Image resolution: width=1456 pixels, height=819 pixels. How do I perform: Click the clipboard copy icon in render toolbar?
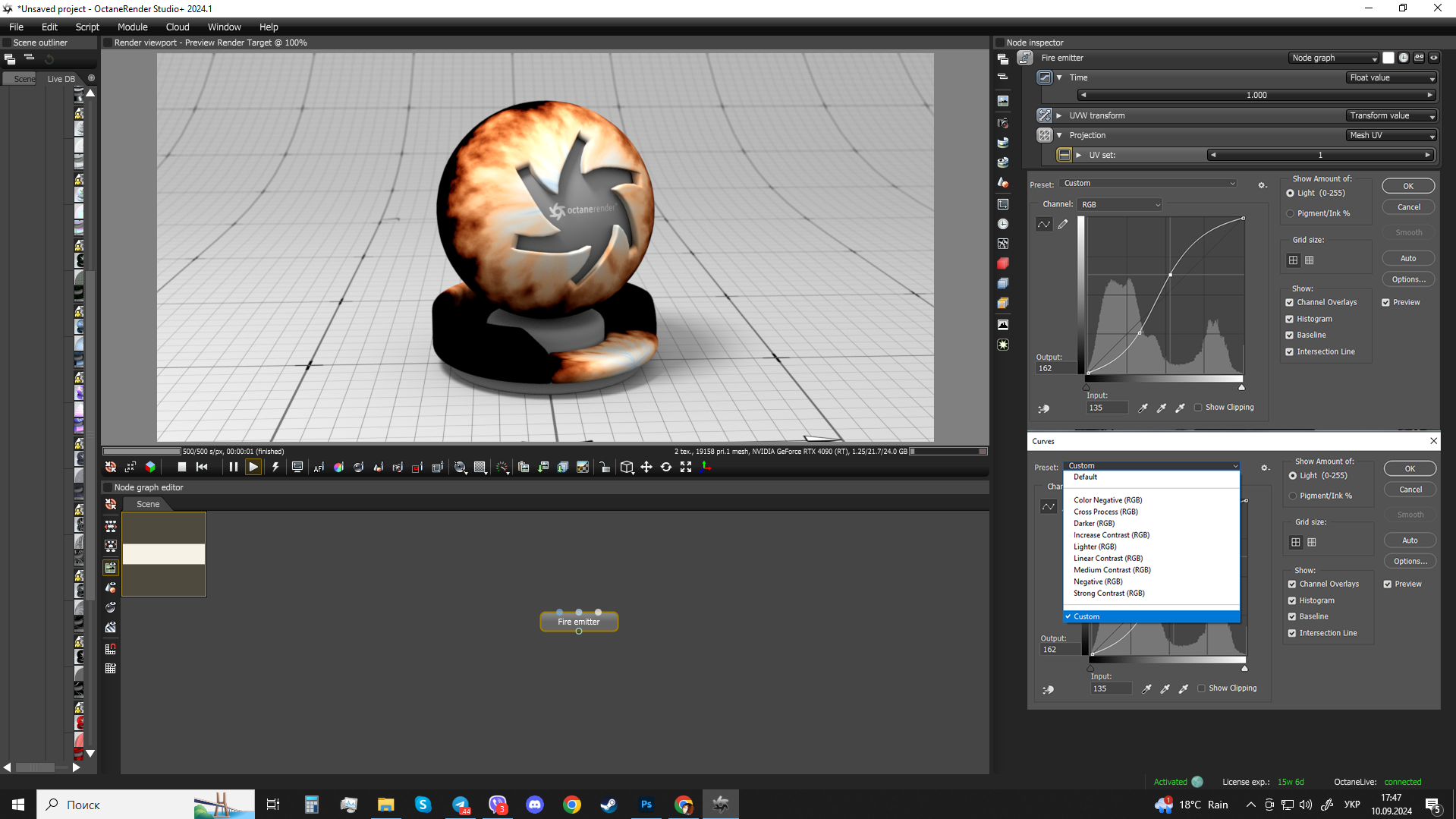coord(524,468)
